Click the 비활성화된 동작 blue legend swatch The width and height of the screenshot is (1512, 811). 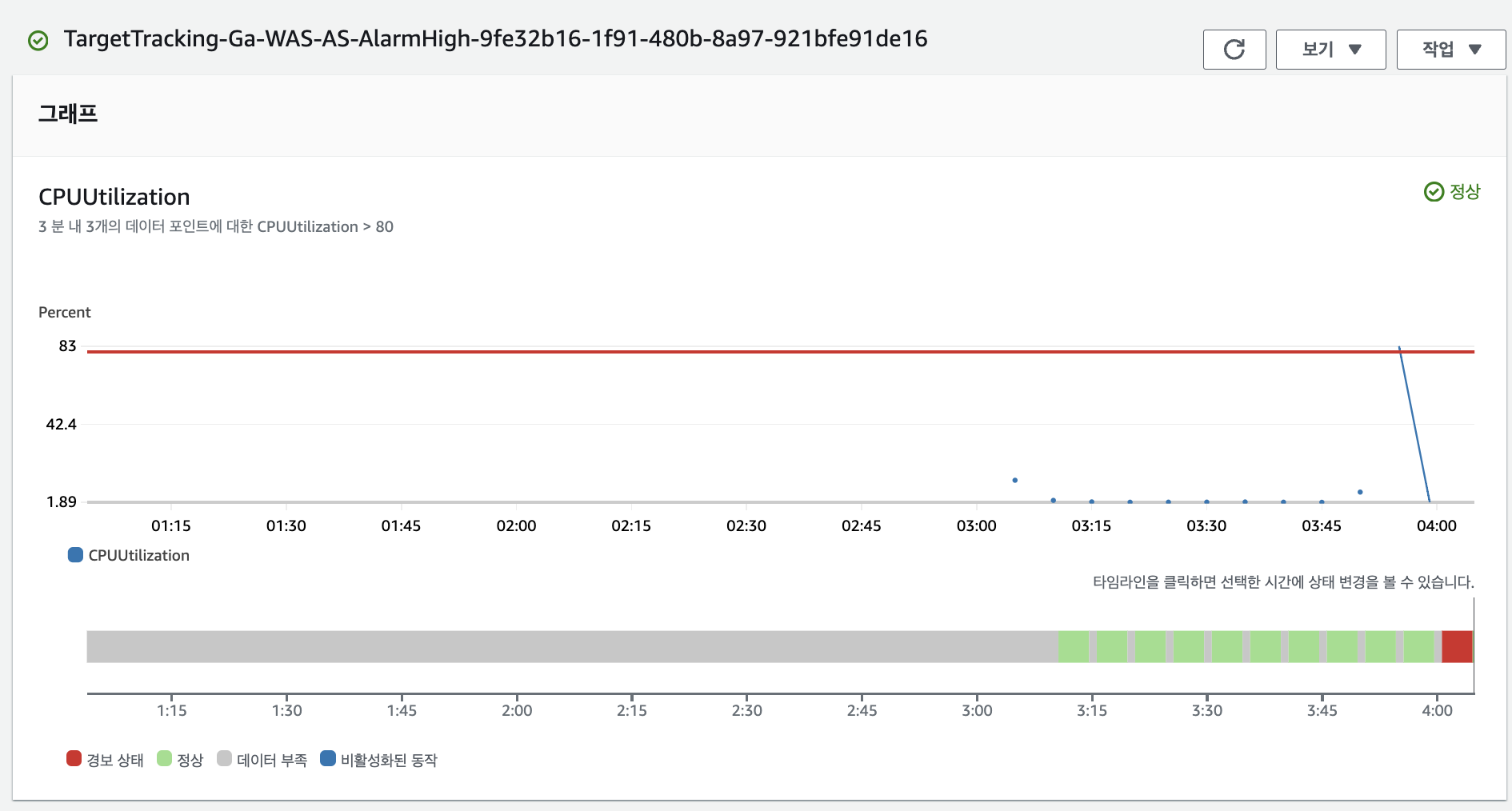pos(327,758)
